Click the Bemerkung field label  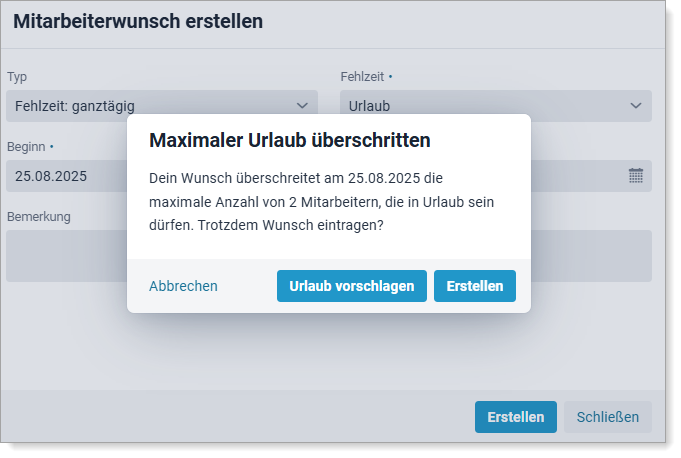[x=39, y=217]
